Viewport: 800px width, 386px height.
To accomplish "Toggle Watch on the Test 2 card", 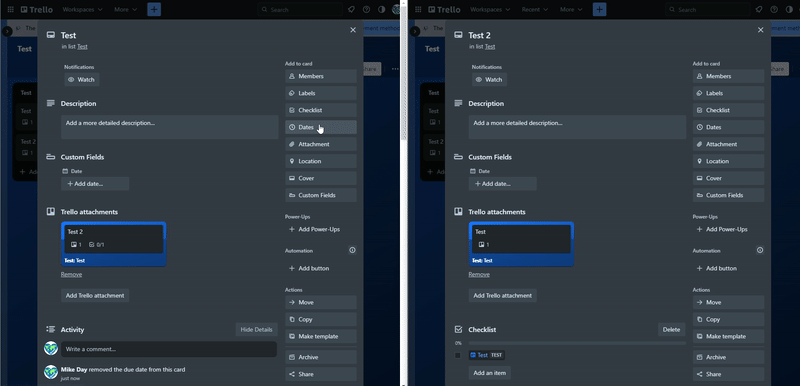I will [489, 80].
